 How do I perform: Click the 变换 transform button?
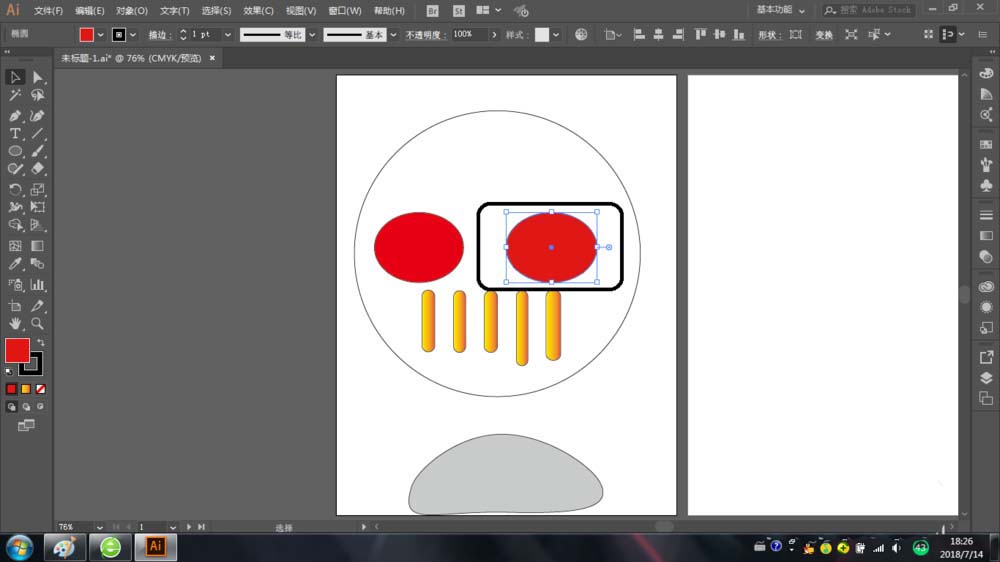coord(824,34)
